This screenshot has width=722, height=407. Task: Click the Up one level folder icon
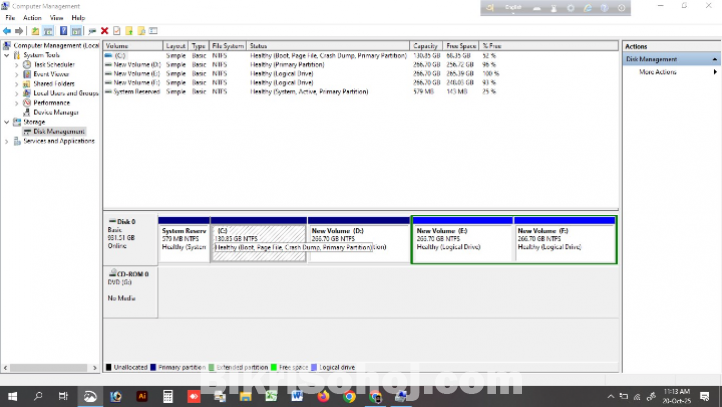click(x=35, y=31)
